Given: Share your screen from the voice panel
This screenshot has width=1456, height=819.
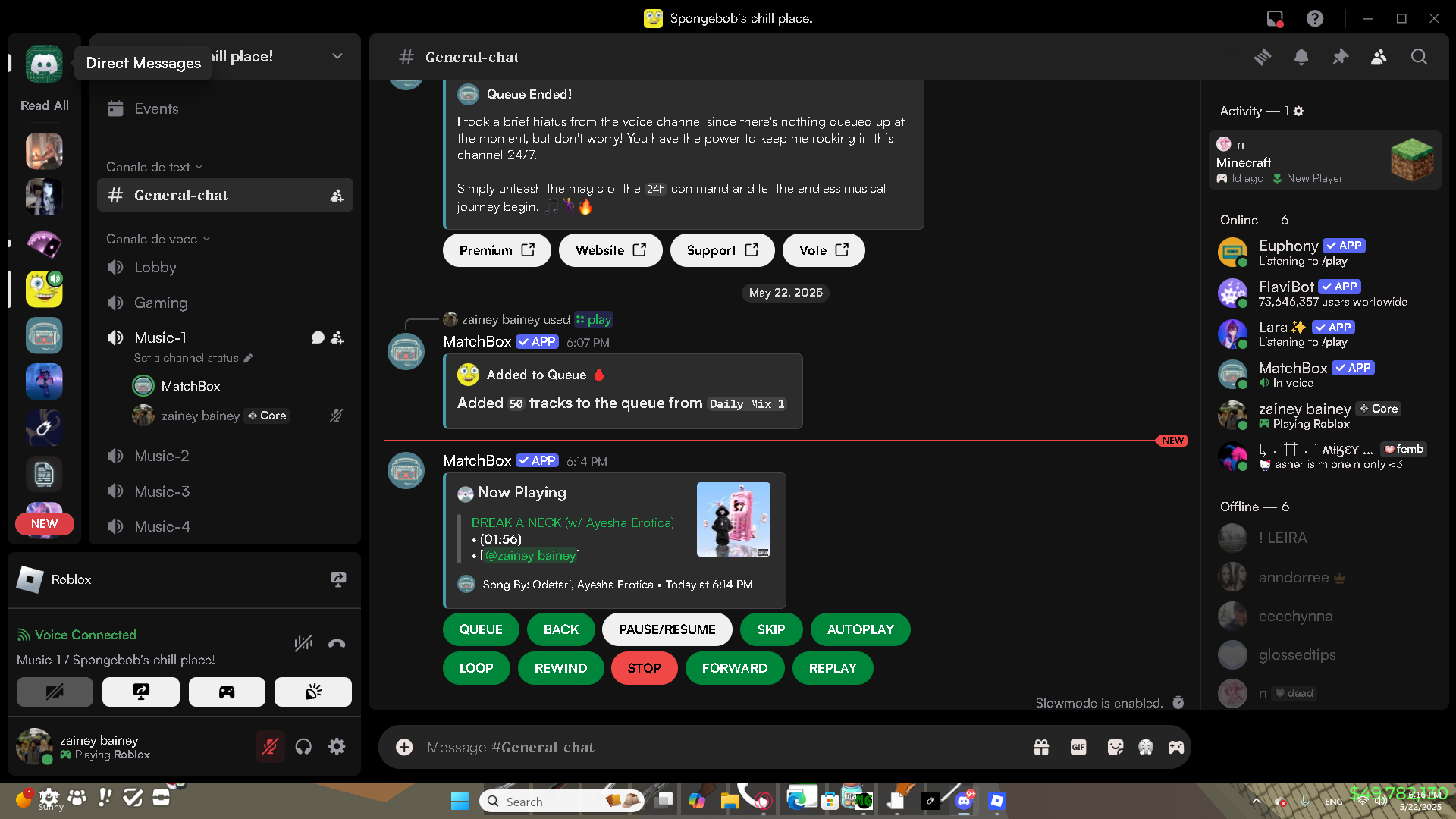Looking at the screenshot, I should tap(141, 692).
